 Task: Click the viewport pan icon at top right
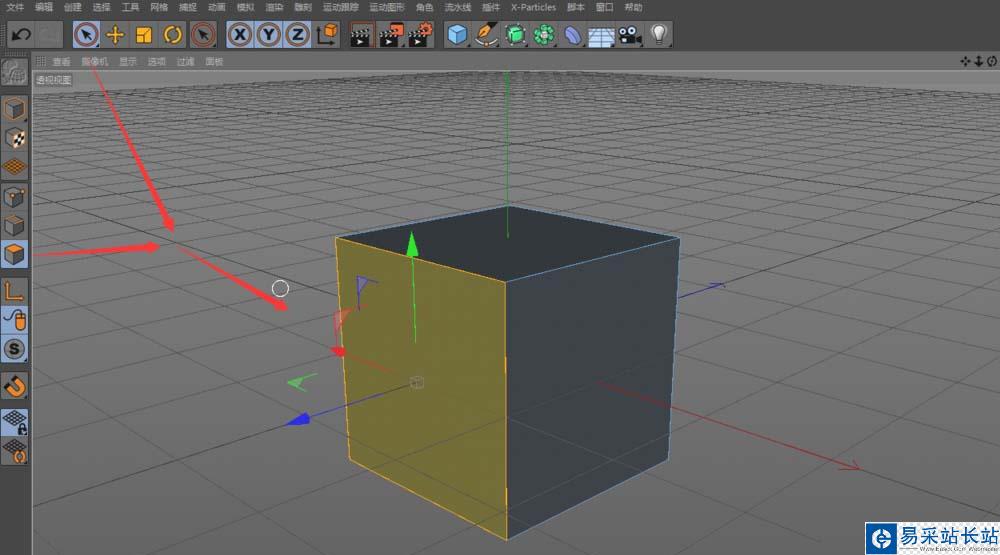click(x=965, y=61)
